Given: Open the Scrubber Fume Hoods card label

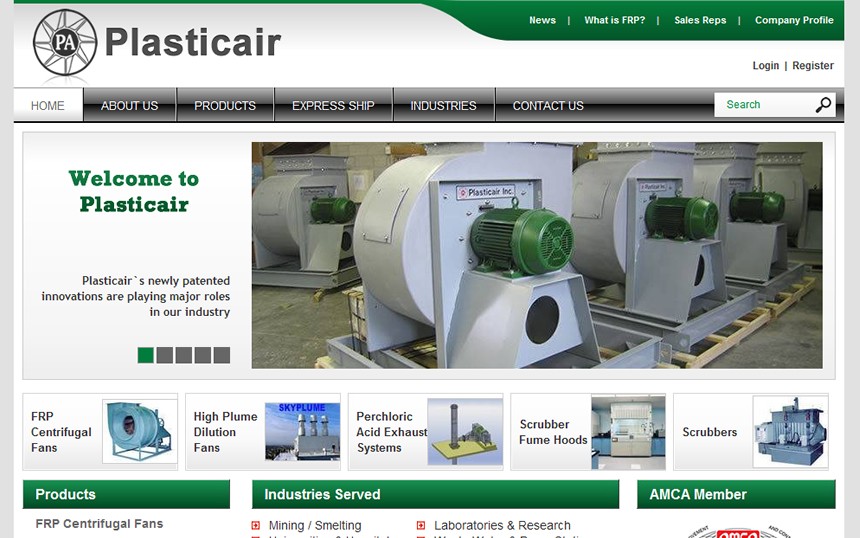Looking at the screenshot, I should [553, 432].
